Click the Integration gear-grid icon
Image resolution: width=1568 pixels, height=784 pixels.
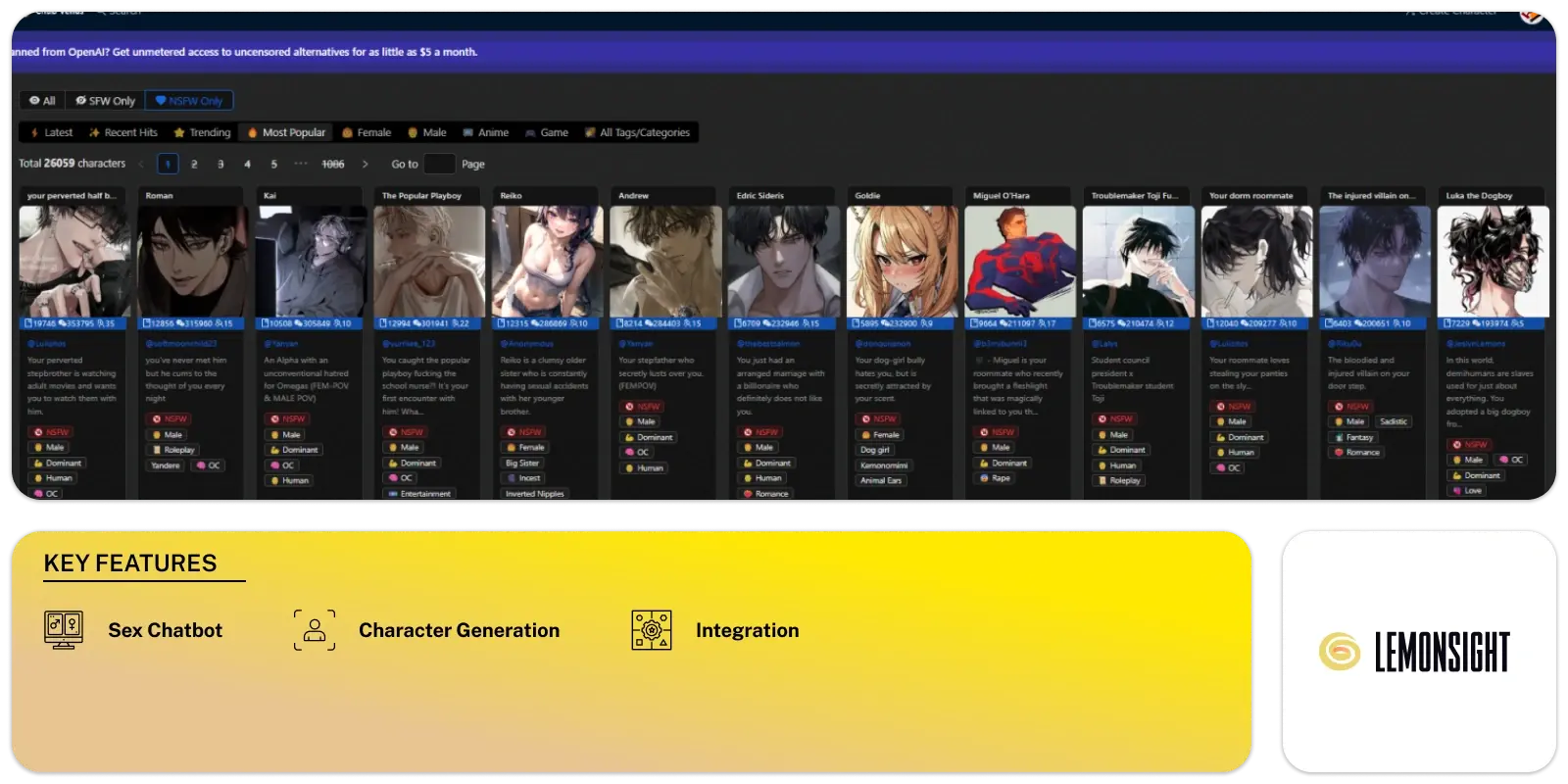pos(652,629)
